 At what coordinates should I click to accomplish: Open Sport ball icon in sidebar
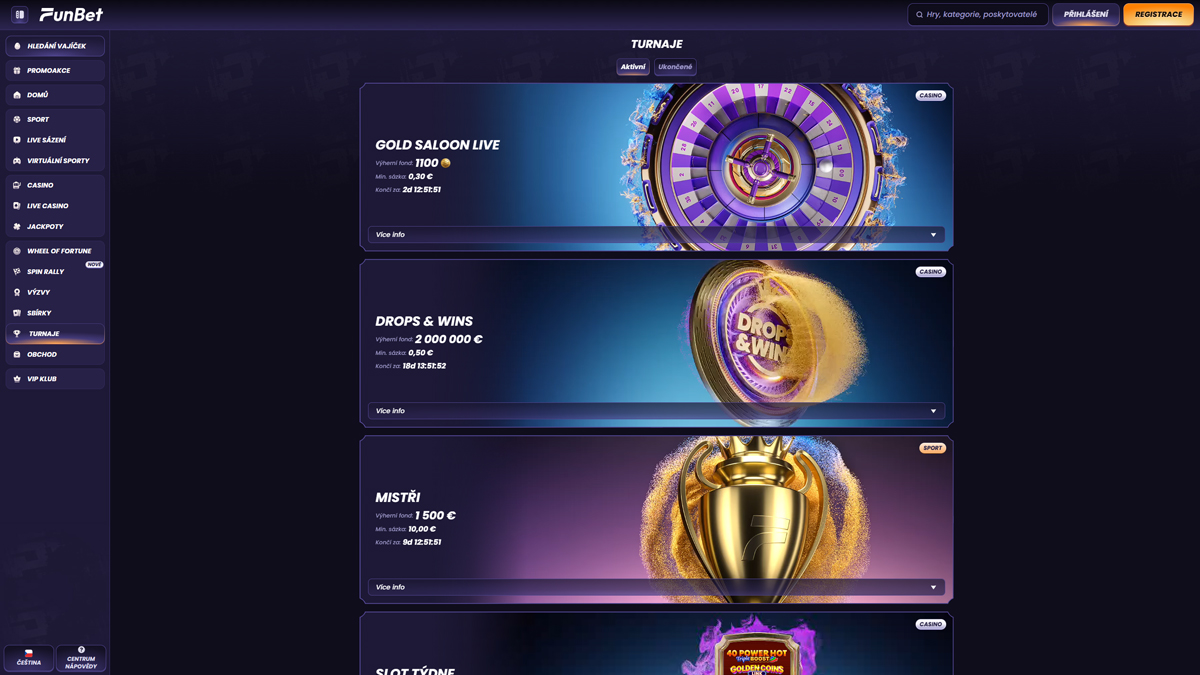tap(17, 119)
